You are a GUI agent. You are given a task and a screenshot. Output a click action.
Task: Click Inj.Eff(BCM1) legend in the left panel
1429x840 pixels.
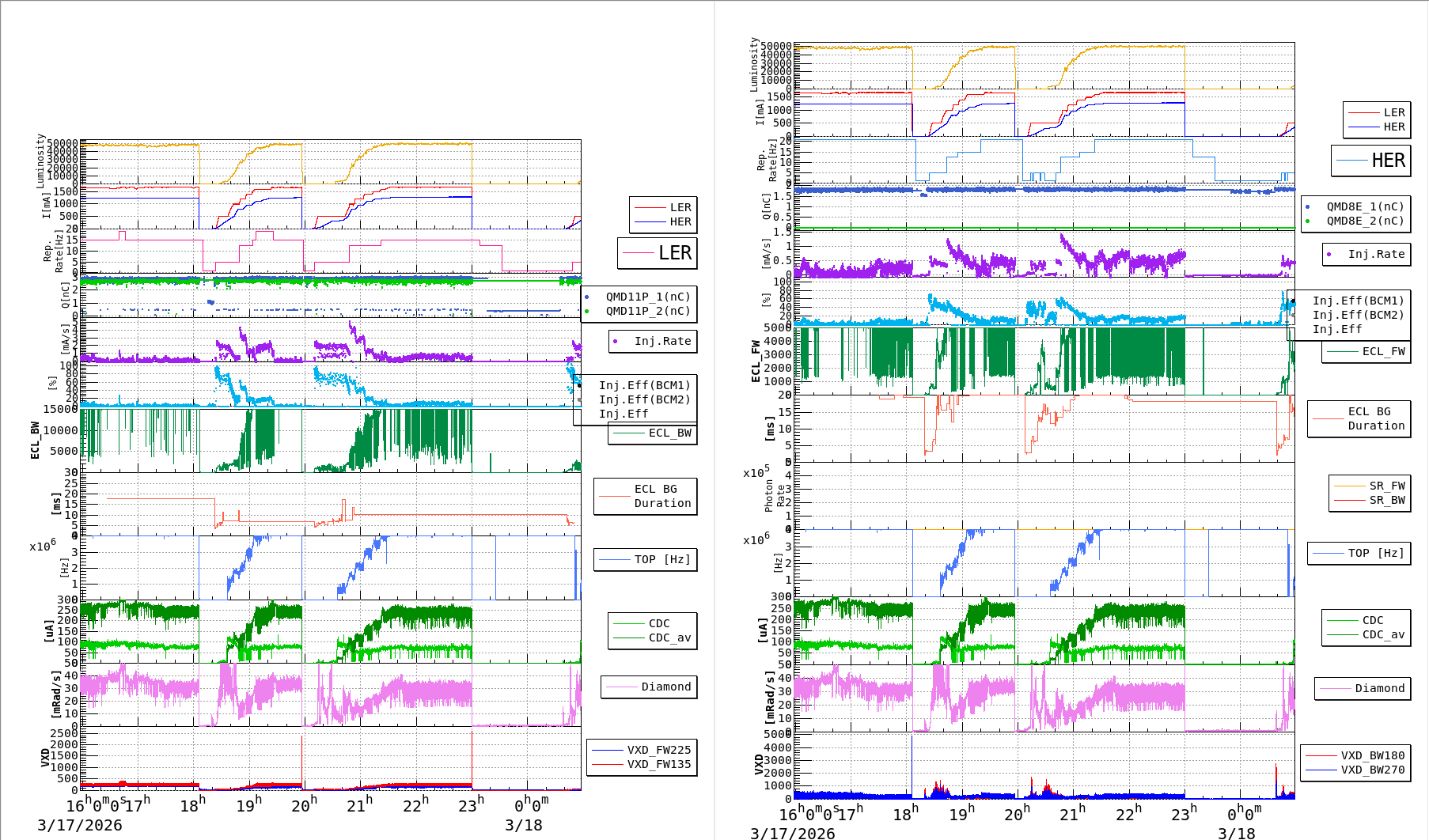click(644, 385)
